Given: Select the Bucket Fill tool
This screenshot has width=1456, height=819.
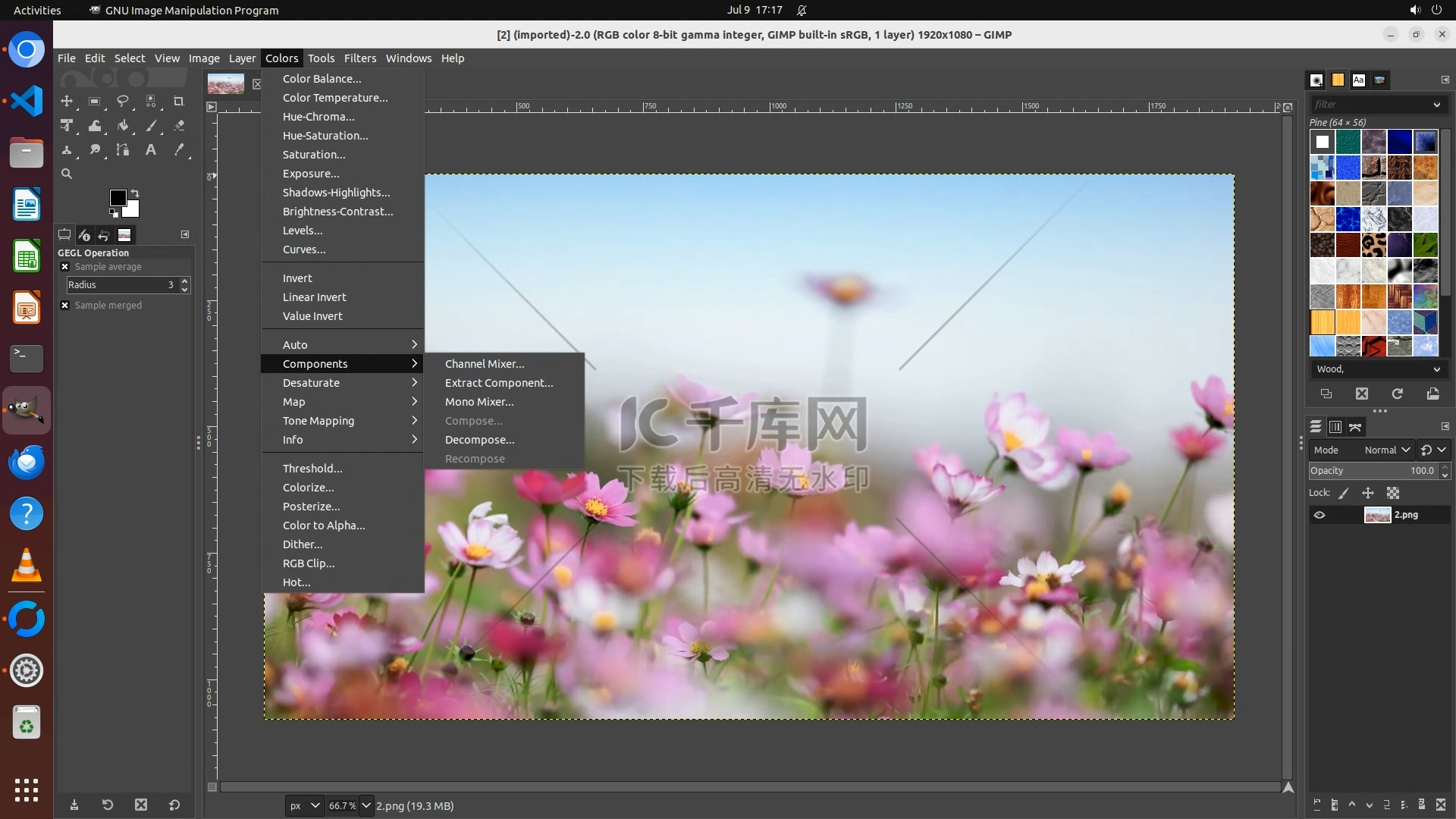Looking at the screenshot, I should click(x=123, y=125).
